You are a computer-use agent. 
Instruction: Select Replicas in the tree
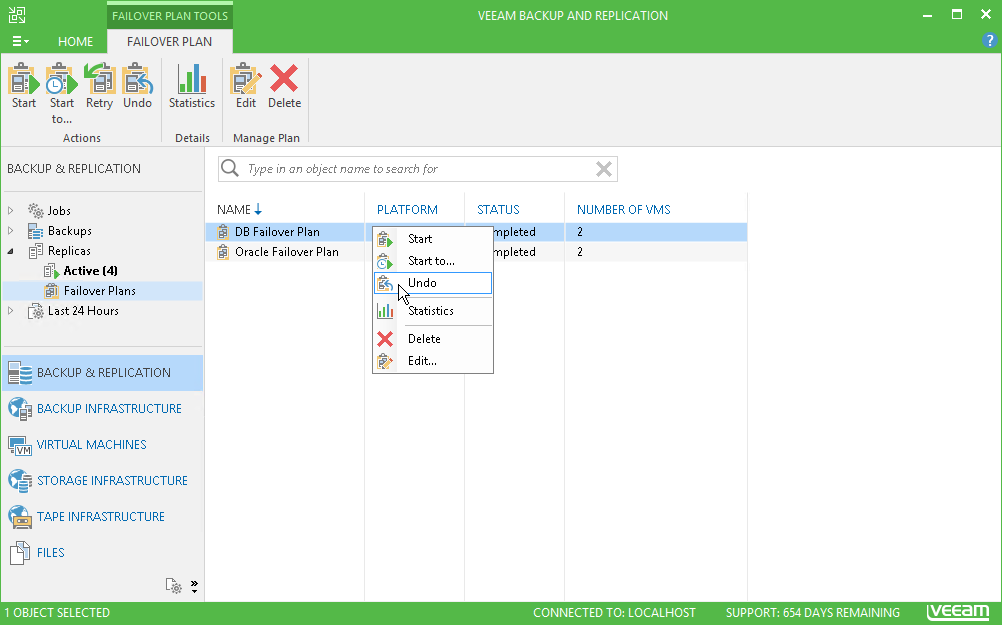pos(69,251)
